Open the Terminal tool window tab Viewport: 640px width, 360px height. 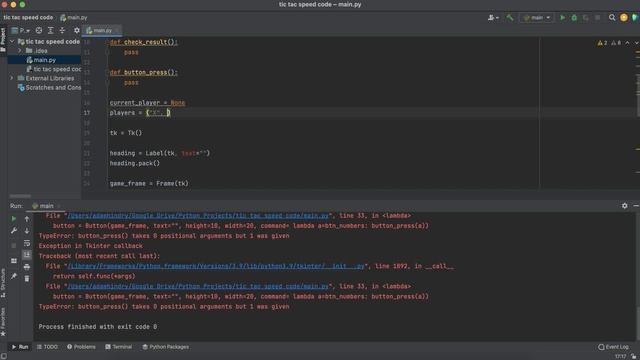pos(119,347)
